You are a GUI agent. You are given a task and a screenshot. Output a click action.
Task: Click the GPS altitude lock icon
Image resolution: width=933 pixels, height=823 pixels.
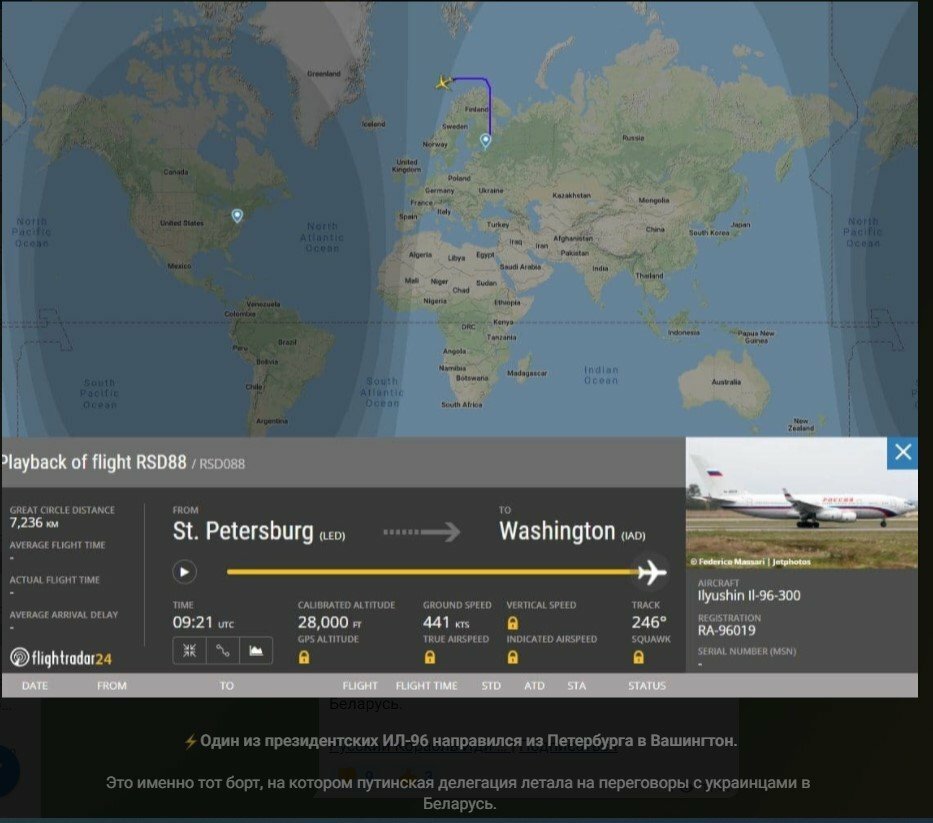[304, 657]
